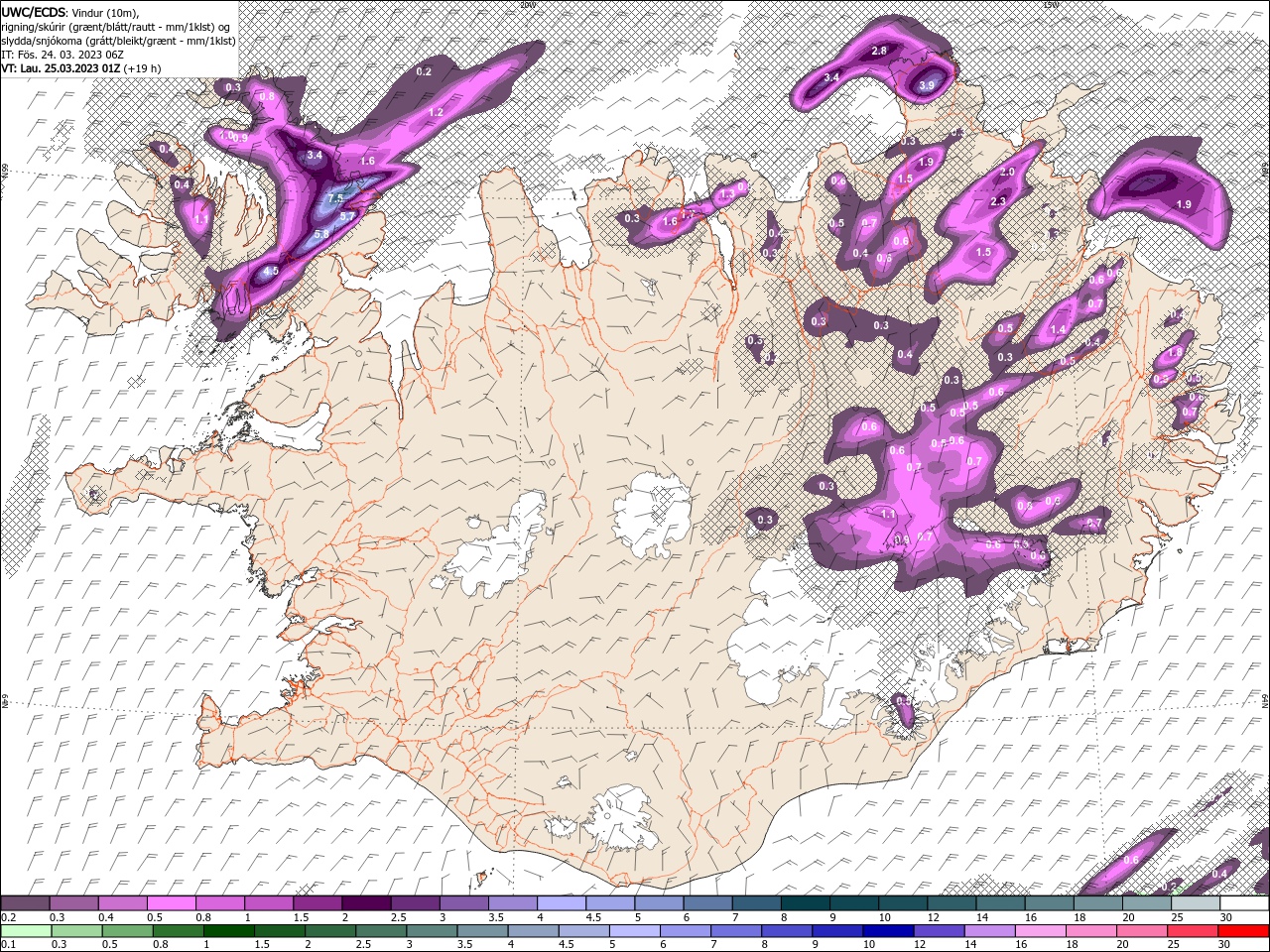Select the 'rigning/skúrir' legend description line

[117, 26]
